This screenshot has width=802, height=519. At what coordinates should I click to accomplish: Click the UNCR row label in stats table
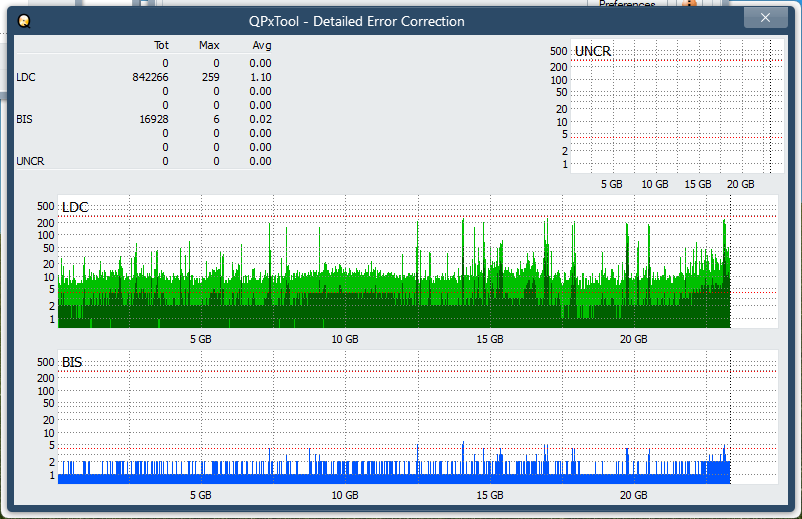(30, 161)
